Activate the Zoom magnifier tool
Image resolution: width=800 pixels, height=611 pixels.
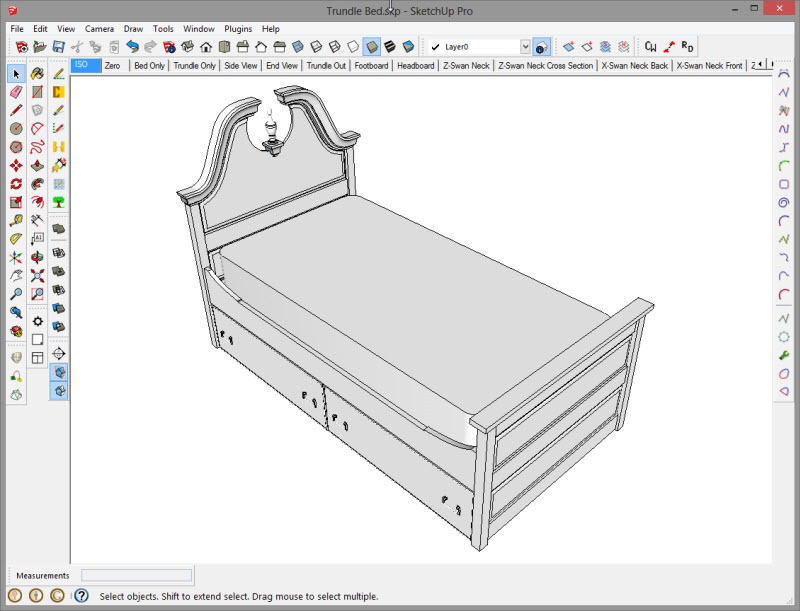coord(16,294)
